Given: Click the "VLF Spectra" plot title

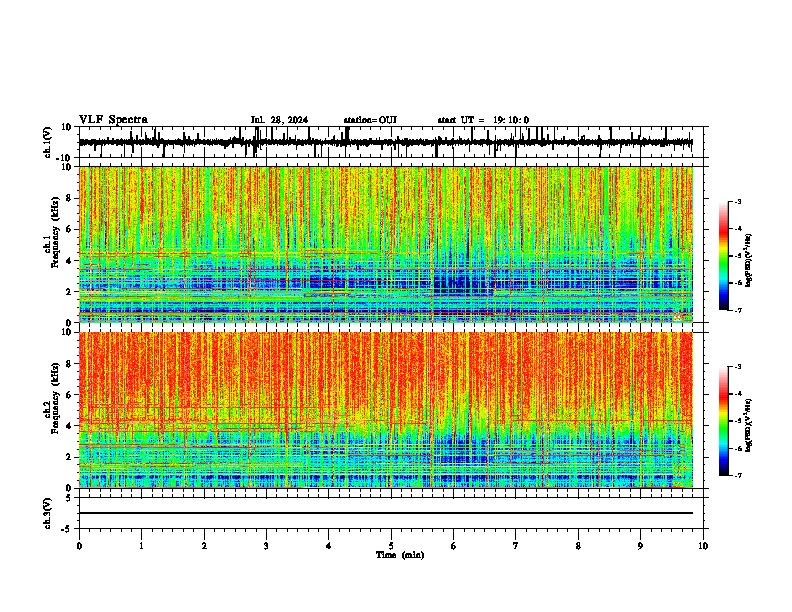Looking at the screenshot, I should [113, 120].
